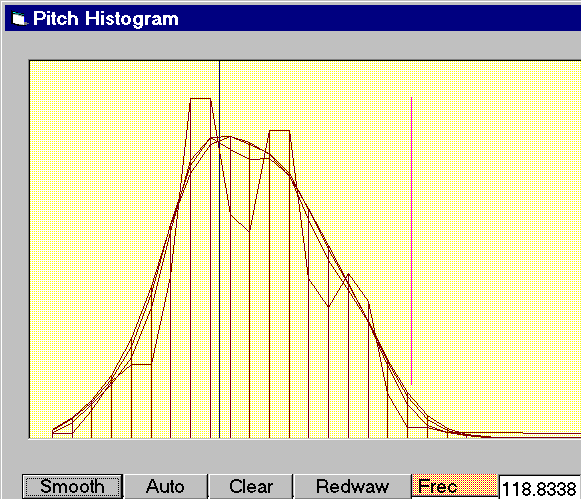Click the small peak on the right shoulder
Viewport: 581px width, 499px height.
348,274
